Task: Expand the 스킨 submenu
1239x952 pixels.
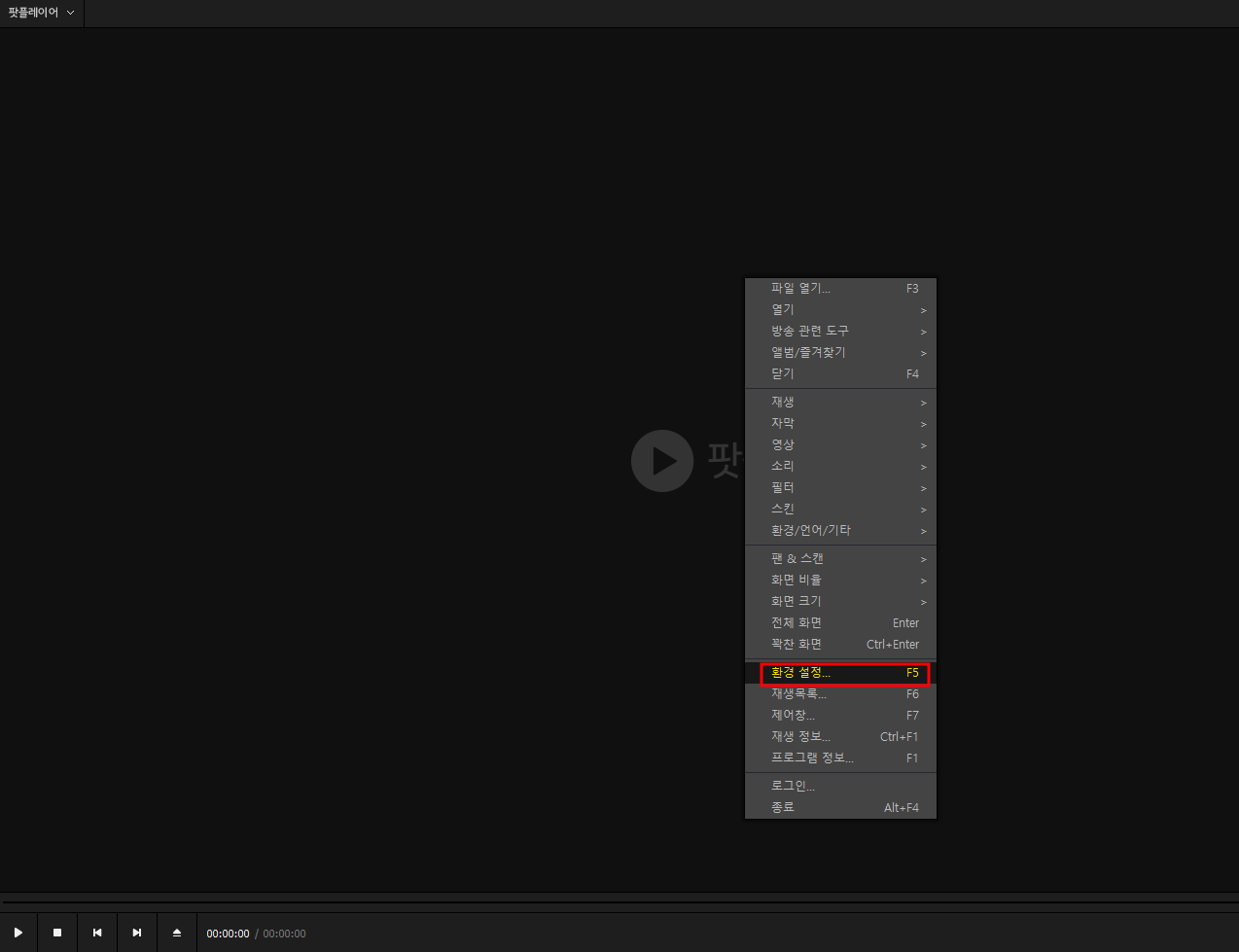Action: point(840,510)
